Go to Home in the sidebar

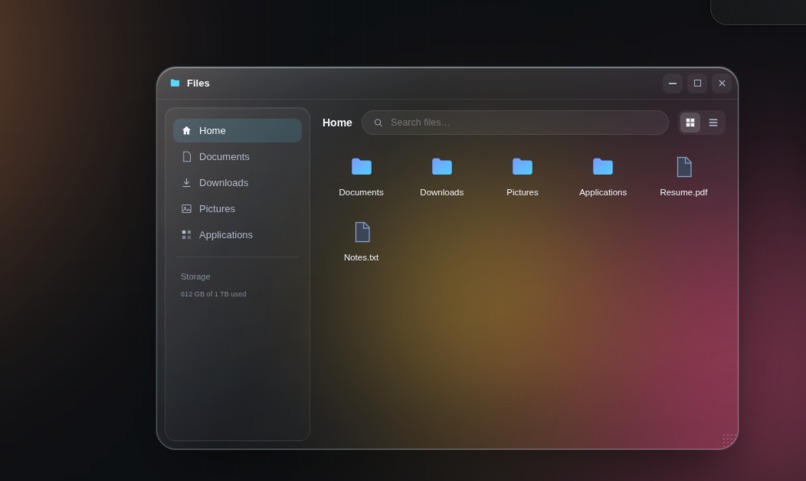237,131
